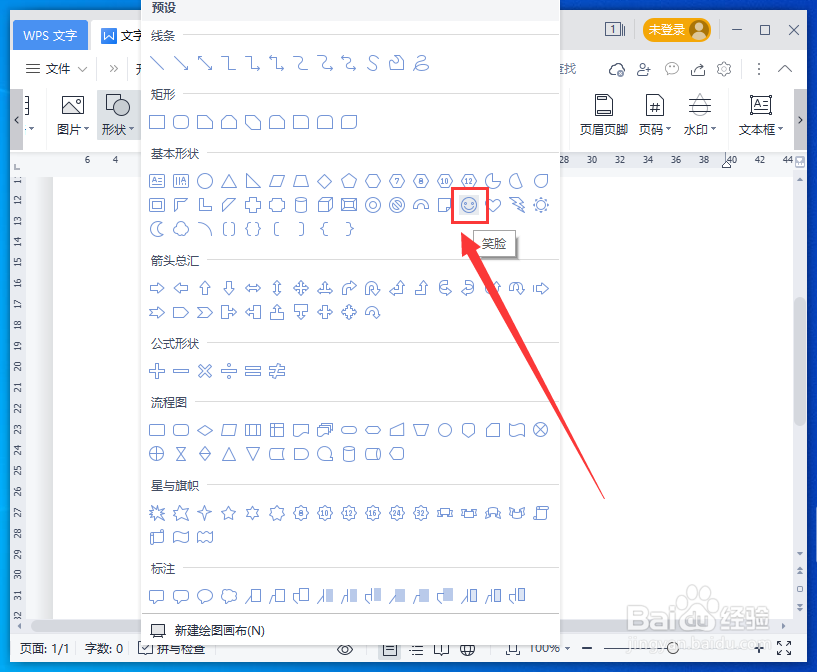817x672 pixels.
Task: Toggle eye protection mode icon
Action: coord(345,650)
